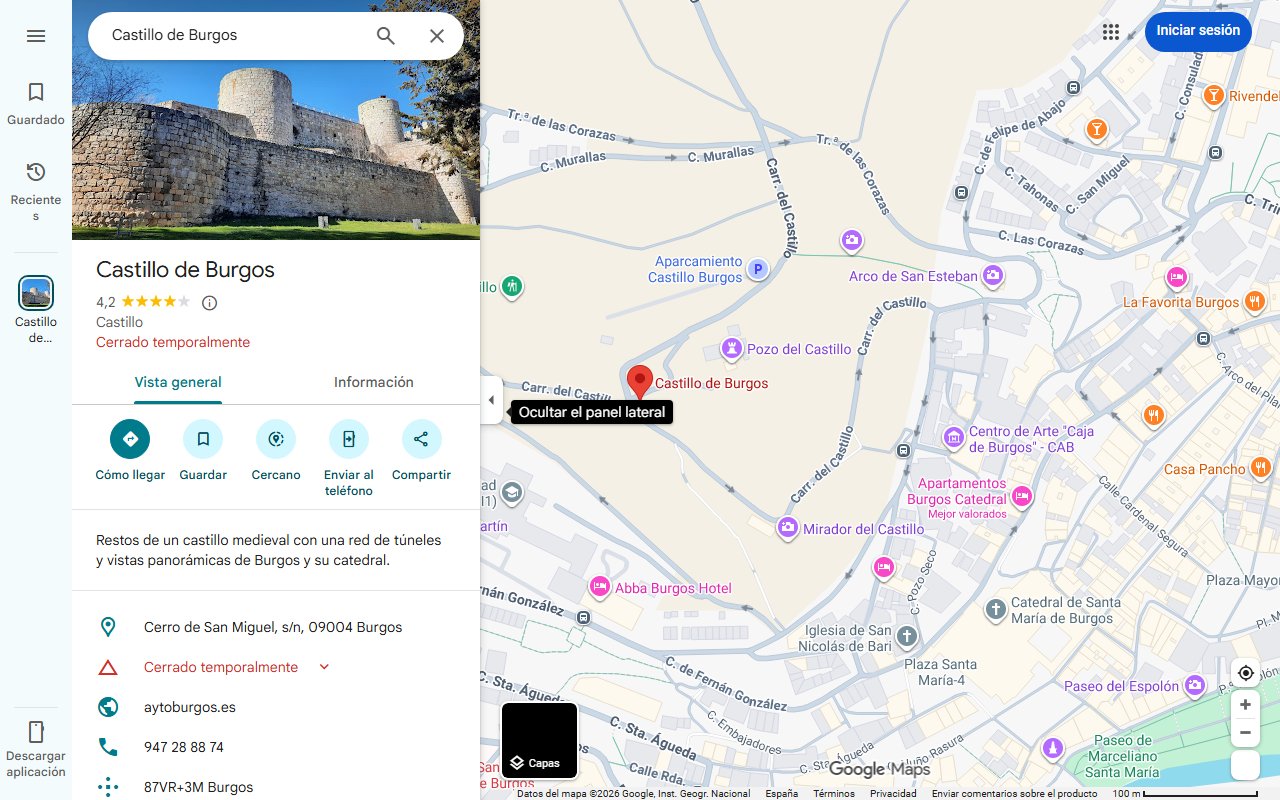
Task: Zoom in using the plus control
Action: [1245, 704]
